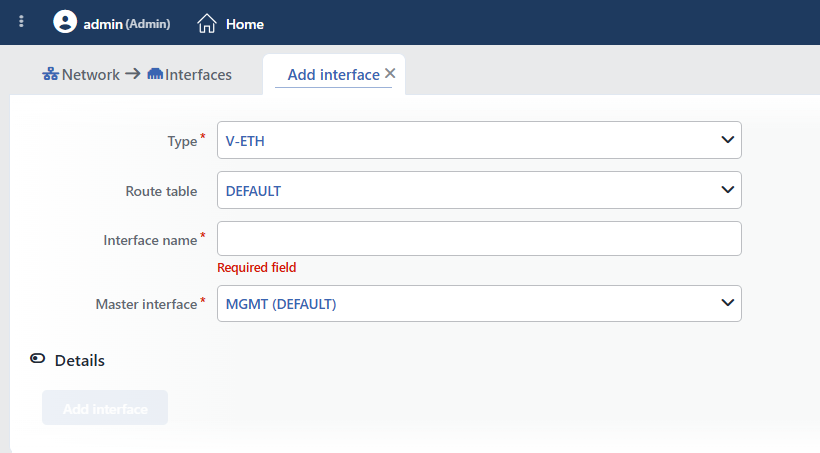
Task: Click the Master interface field label
Action: tap(146, 304)
